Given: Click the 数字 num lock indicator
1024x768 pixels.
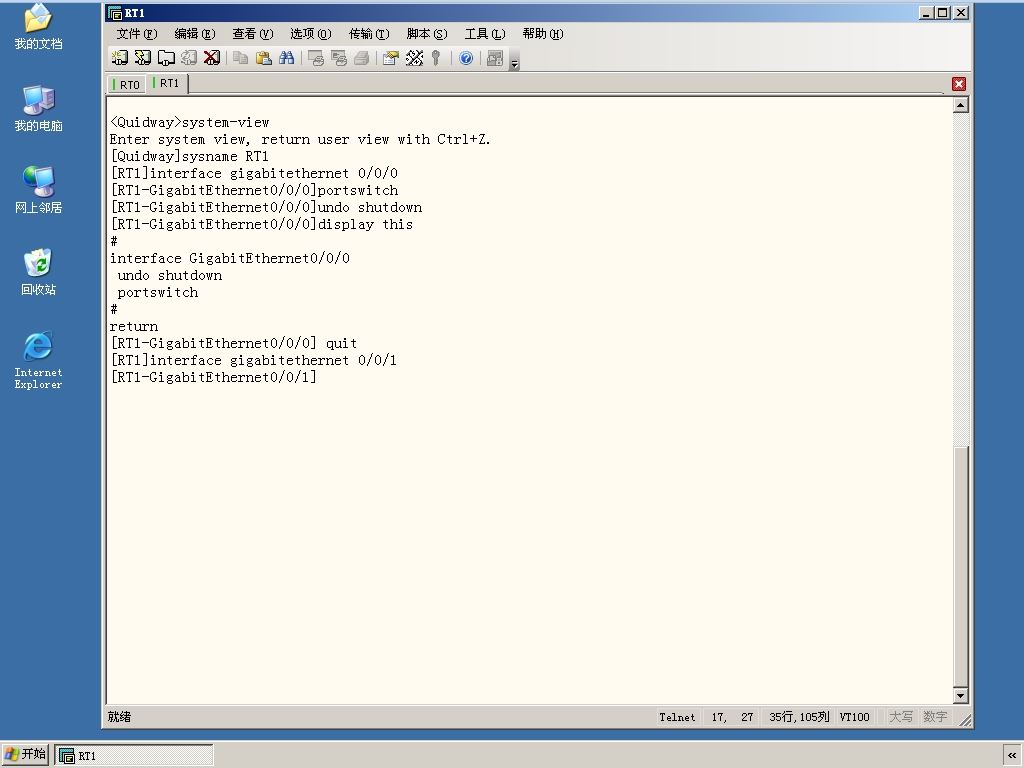Looking at the screenshot, I should (x=935, y=717).
